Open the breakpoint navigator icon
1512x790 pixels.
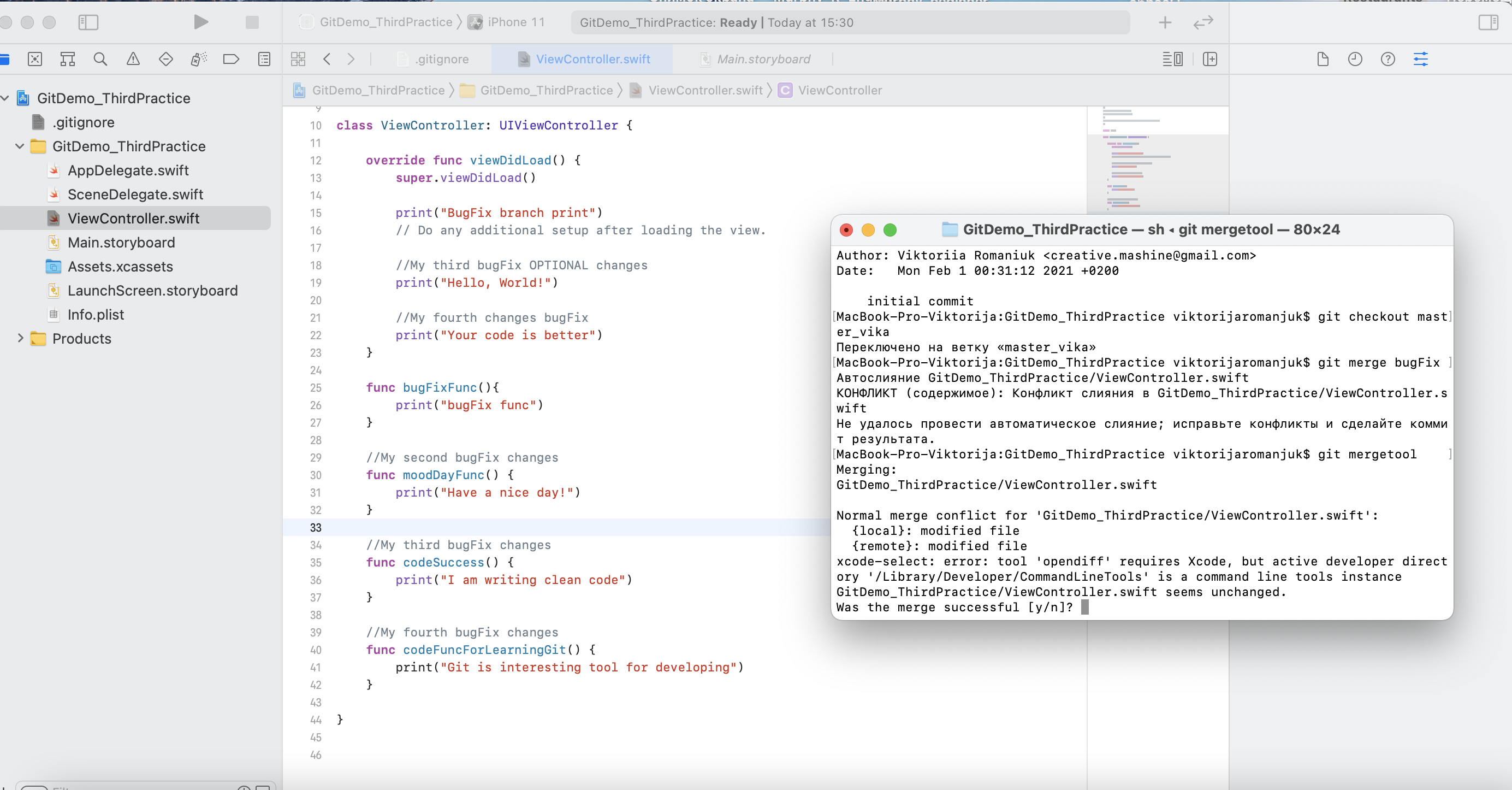(x=232, y=59)
